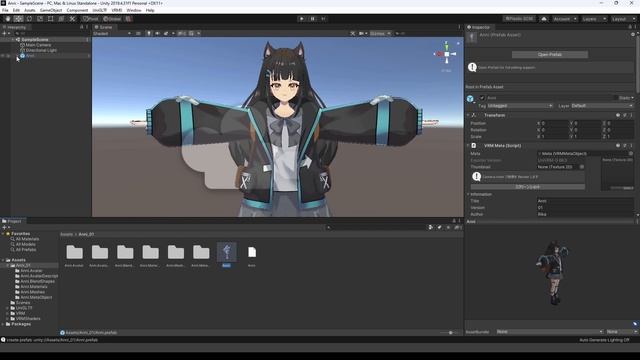Toggle the Anni object active checkbox

[x=482, y=98]
